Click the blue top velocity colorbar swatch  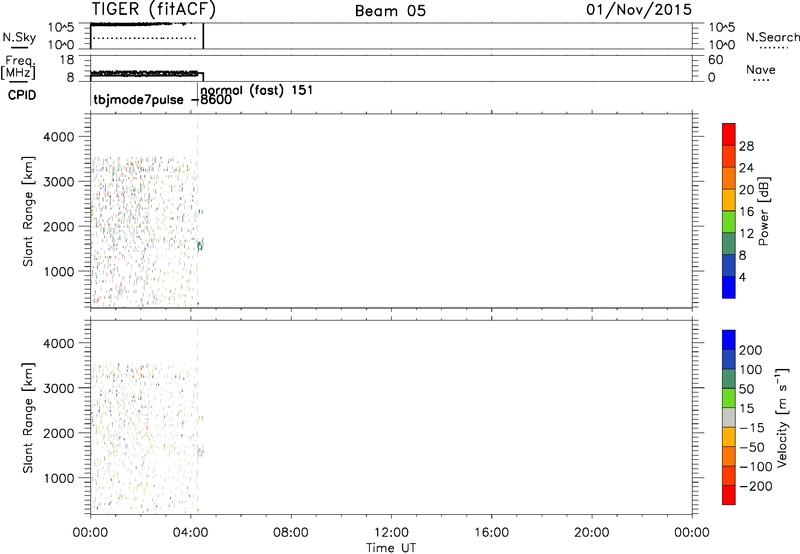tap(729, 340)
